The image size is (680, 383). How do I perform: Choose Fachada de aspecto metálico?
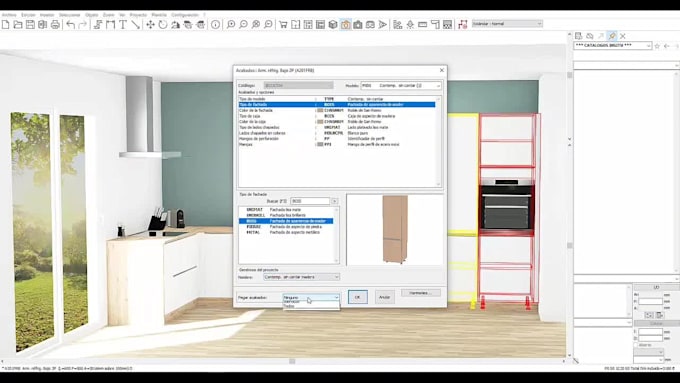286,232
